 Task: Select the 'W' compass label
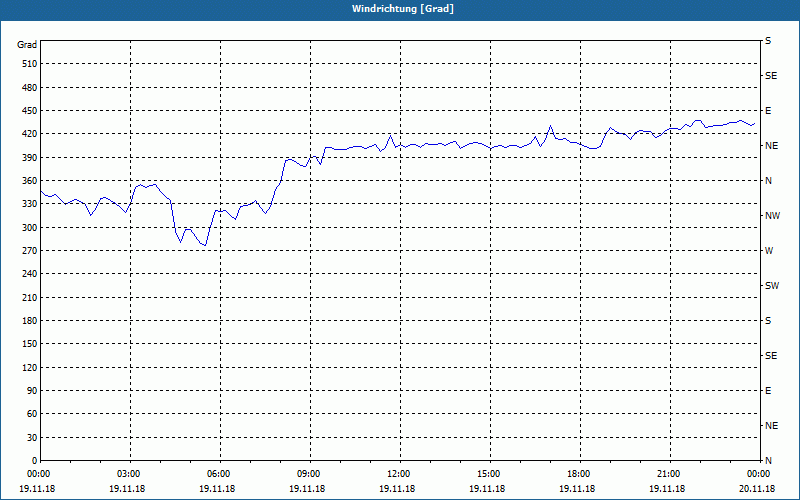click(x=769, y=251)
